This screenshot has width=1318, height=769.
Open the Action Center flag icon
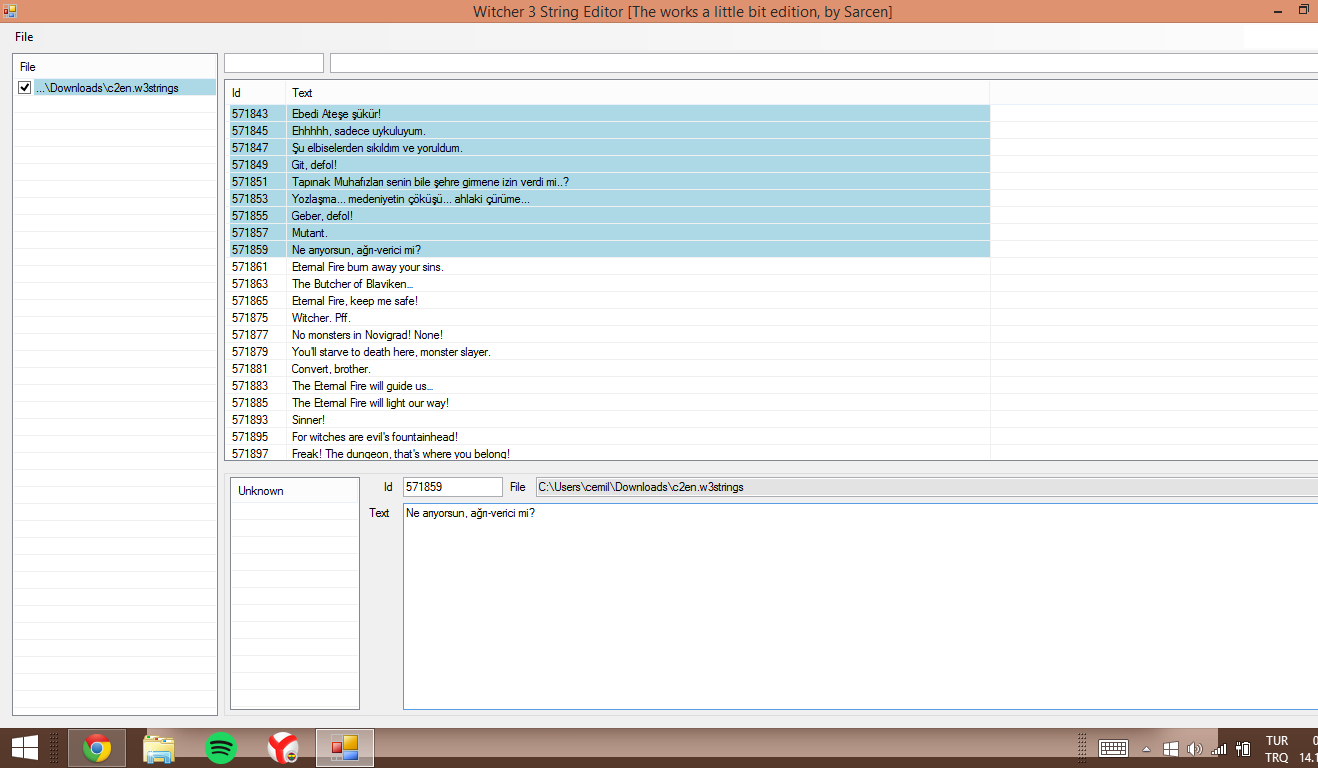(1171, 748)
